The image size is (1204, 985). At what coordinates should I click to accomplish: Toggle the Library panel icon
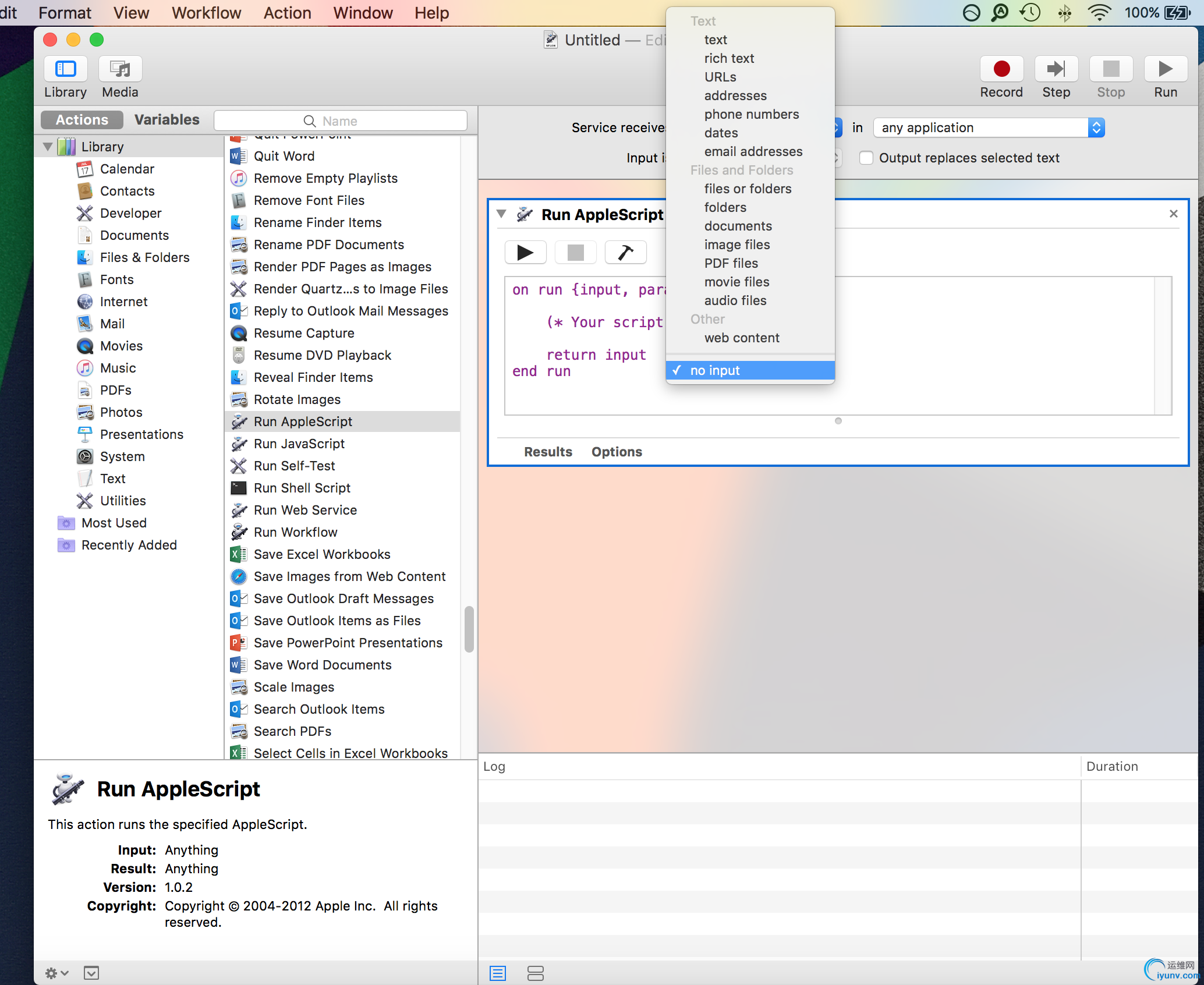tap(65, 69)
